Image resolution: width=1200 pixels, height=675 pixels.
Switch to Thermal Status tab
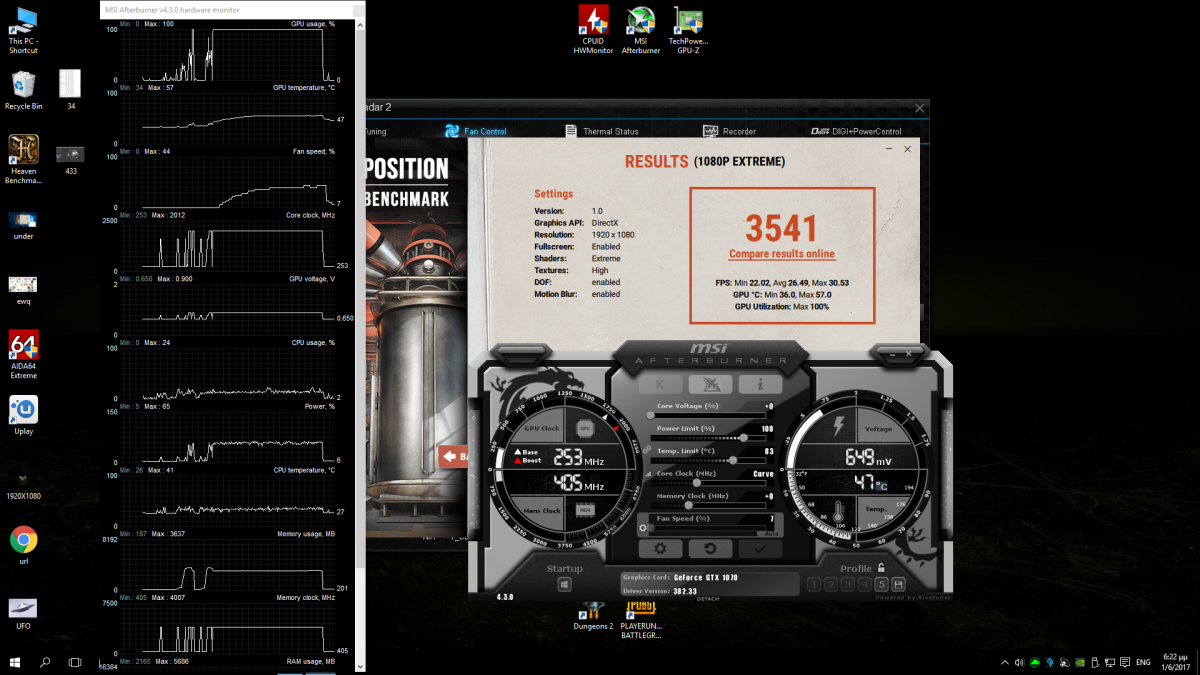pos(602,131)
